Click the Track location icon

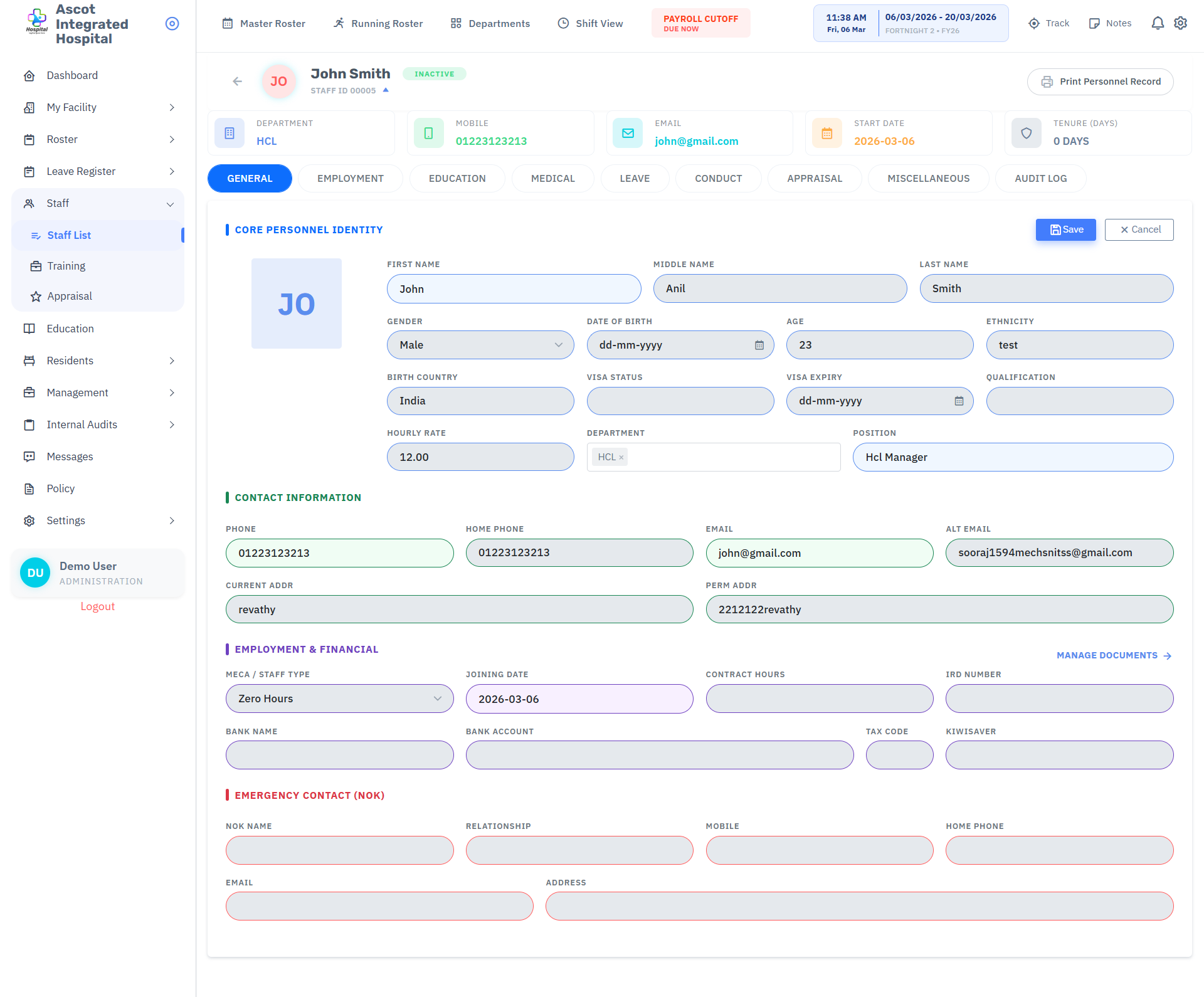[1034, 24]
